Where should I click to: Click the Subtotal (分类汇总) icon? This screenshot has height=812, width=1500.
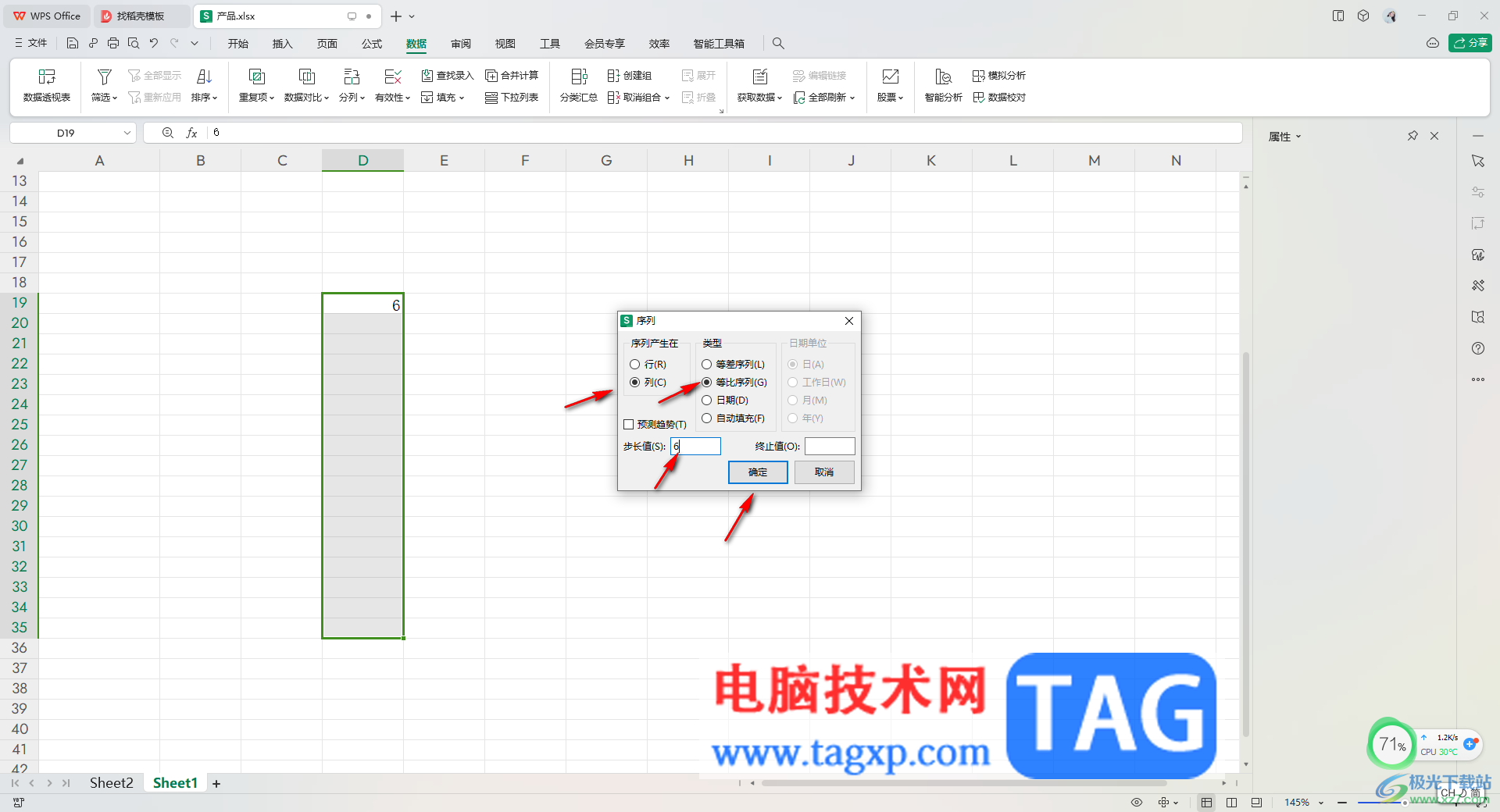tap(579, 77)
